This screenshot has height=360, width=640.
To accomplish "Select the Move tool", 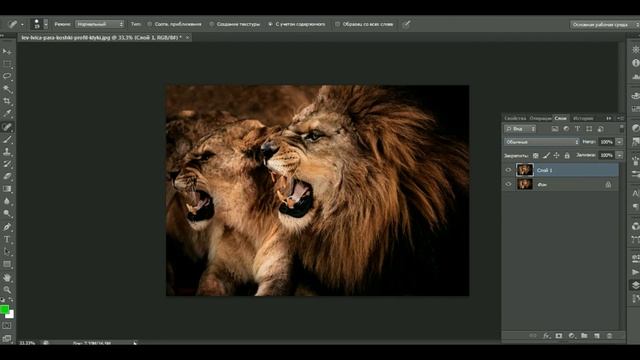I will [7, 51].
